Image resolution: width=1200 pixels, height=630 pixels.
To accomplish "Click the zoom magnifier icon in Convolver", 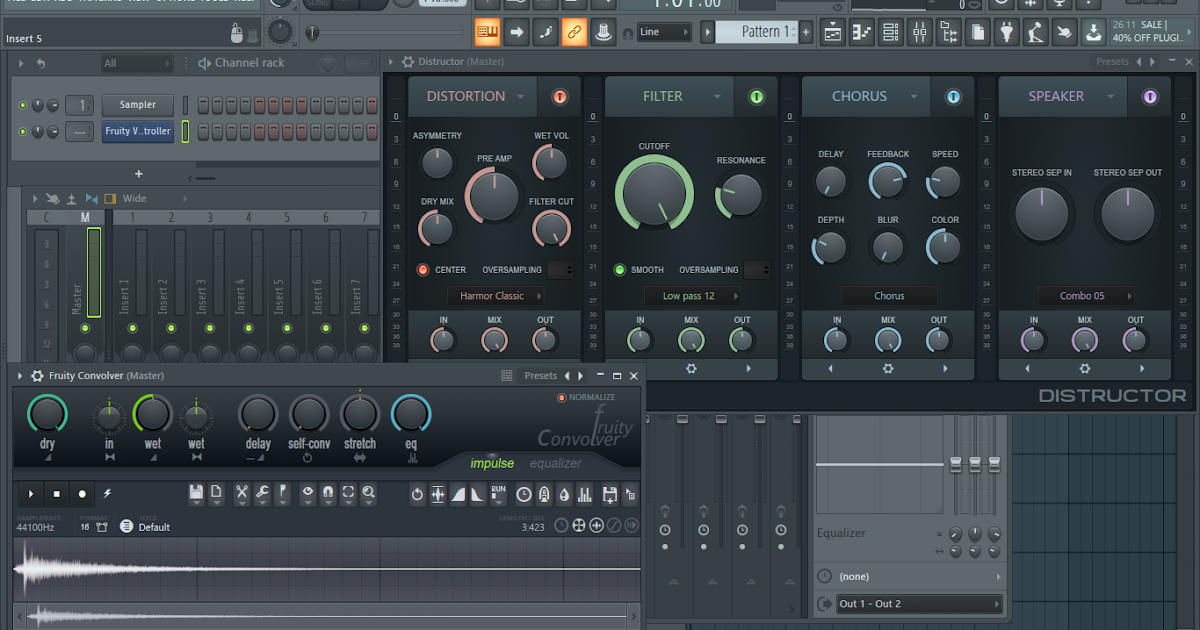I will click(x=369, y=493).
